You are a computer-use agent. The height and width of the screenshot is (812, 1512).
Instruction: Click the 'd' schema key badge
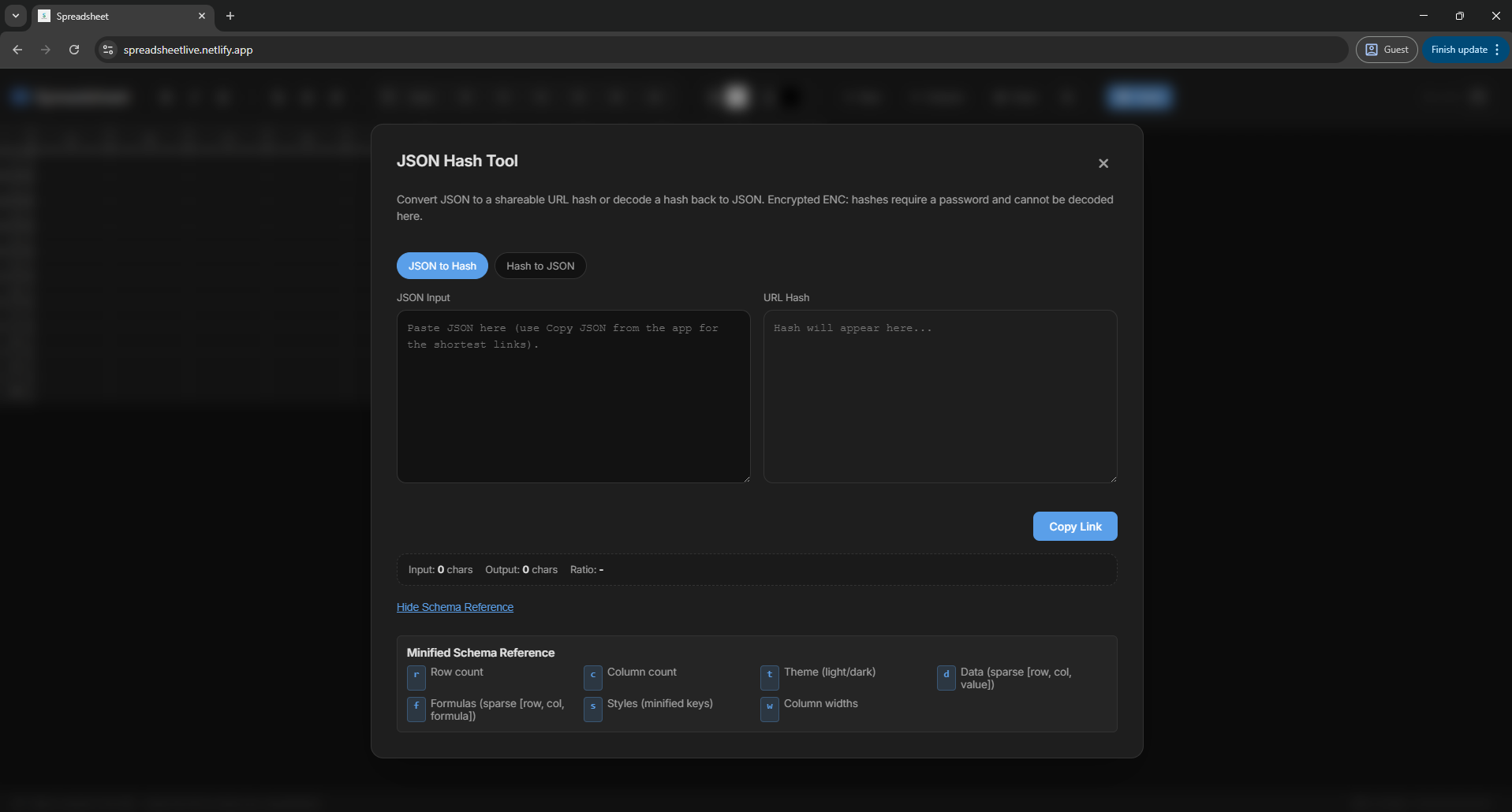[946, 678]
